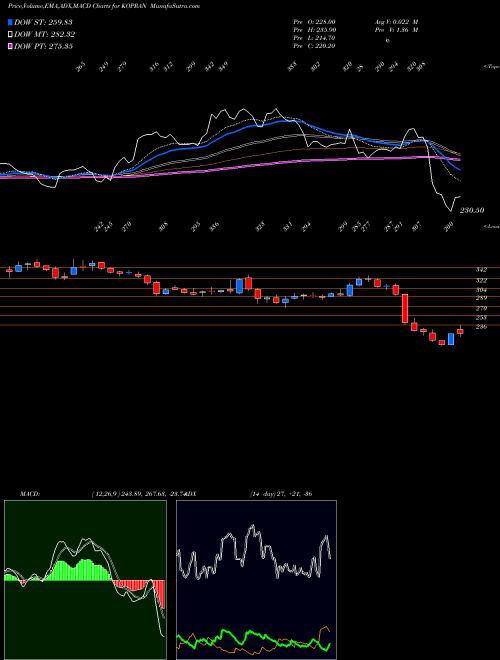The width and height of the screenshot is (500, 660).
Task: Click the white DOW MT legend swatch
Action: (x=11, y=34)
